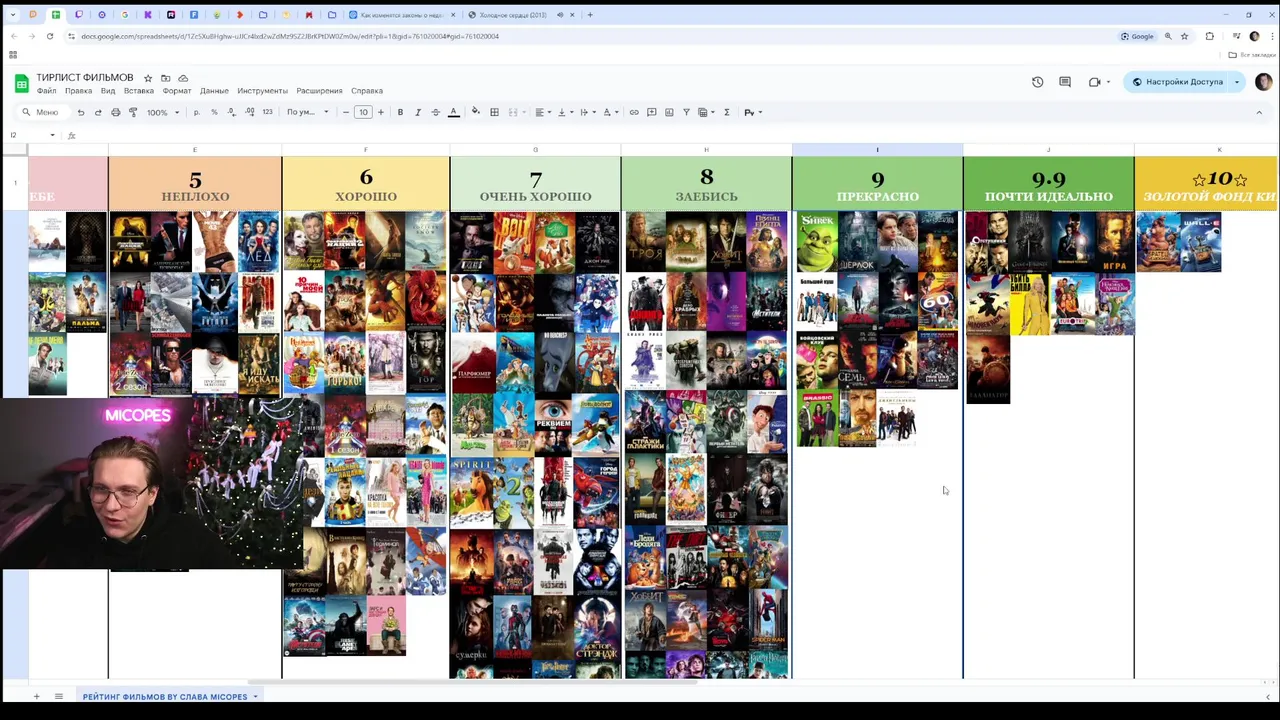Screen dimensions: 1280x720
Task: Format as currency with the р. button
Action: pyautogui.click(x=196, y=112)
